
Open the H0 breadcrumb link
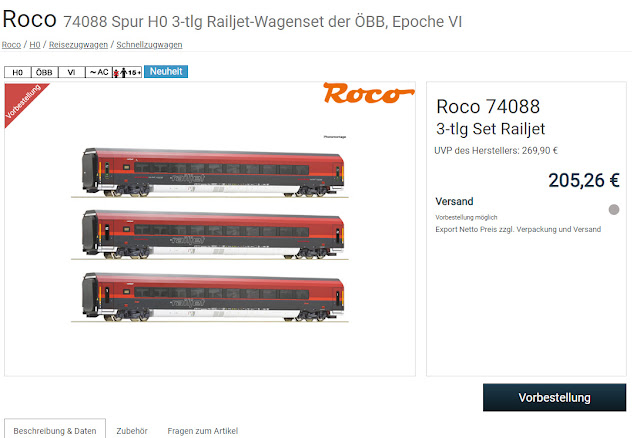[x=35, y=44]
